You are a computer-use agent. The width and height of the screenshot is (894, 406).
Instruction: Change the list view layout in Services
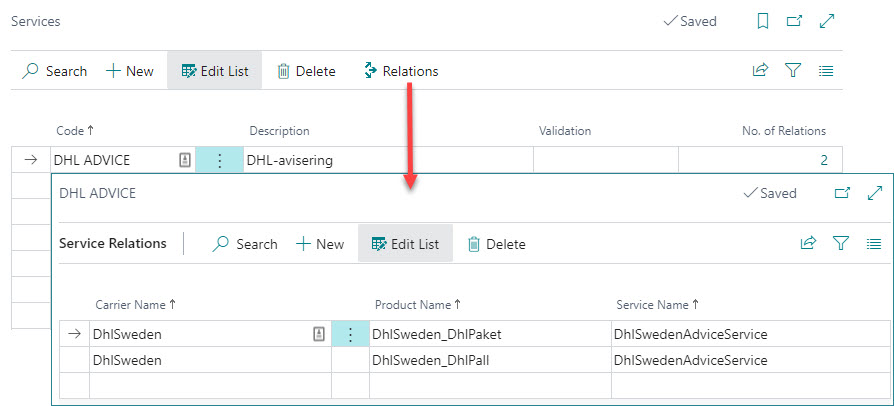click(826, 71)
